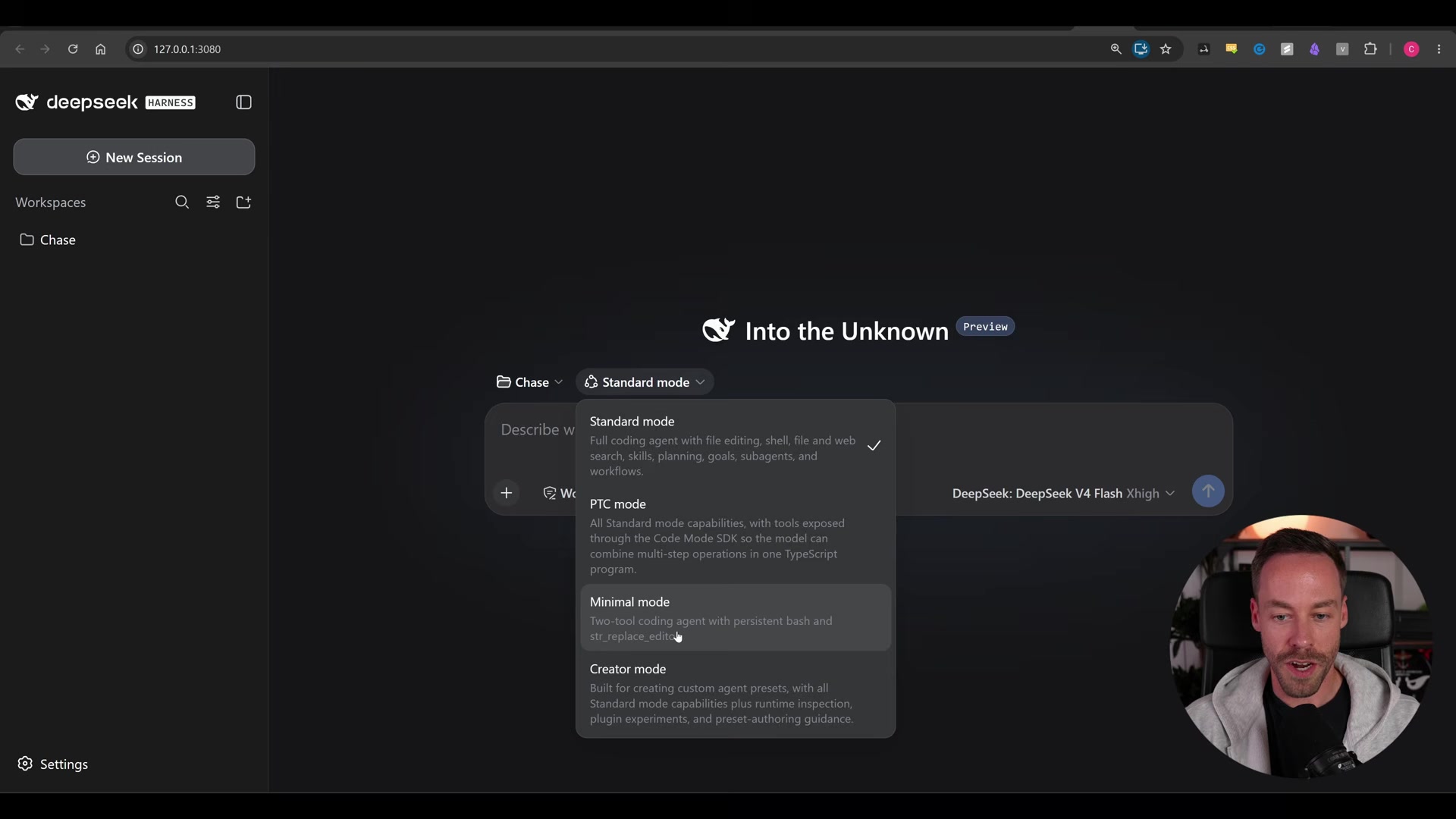Click the purple extension icon in toolbar
The height and width of the screenshot is (819, 1456).
(x=1314, y=49)
